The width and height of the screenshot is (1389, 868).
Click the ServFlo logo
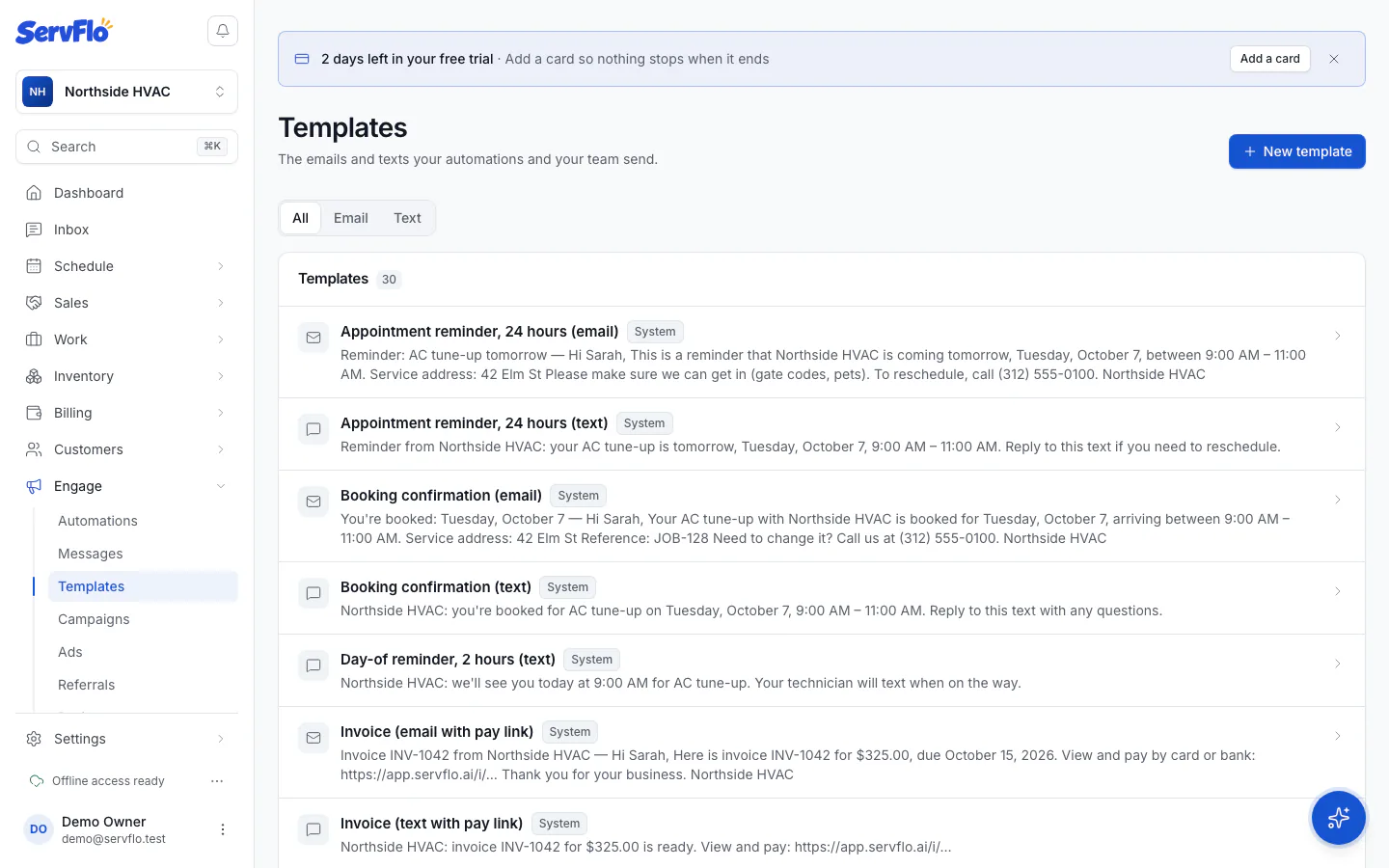tap(64, 31)
